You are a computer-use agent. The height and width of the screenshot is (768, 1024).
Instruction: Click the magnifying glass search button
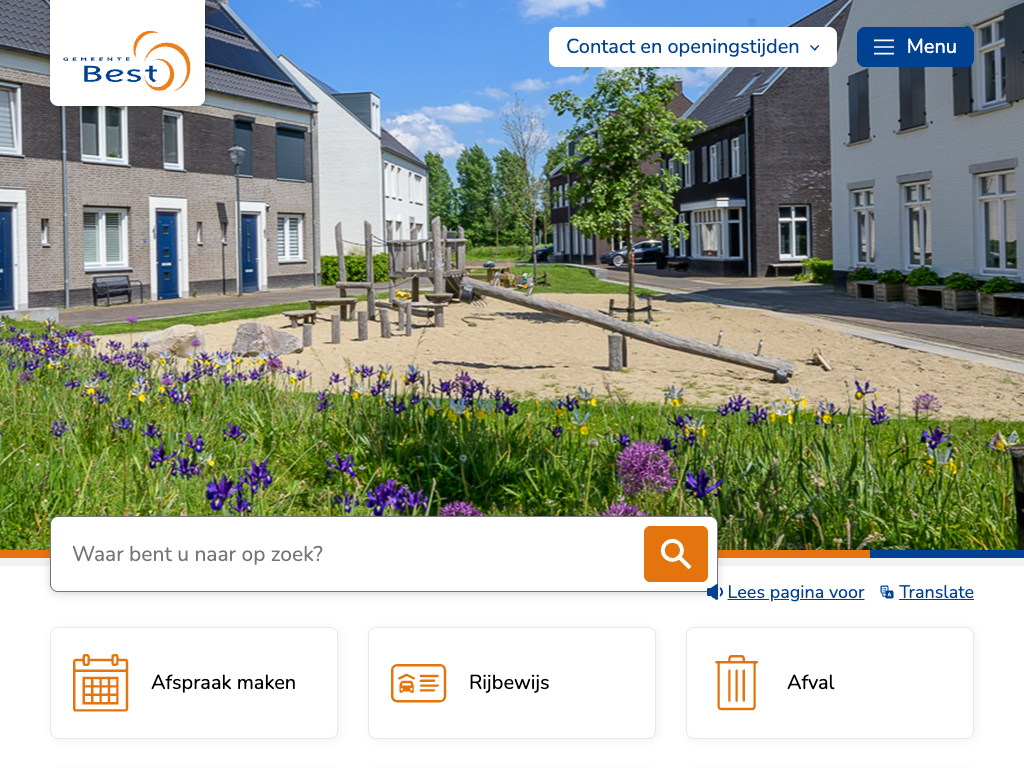(675, 554)
